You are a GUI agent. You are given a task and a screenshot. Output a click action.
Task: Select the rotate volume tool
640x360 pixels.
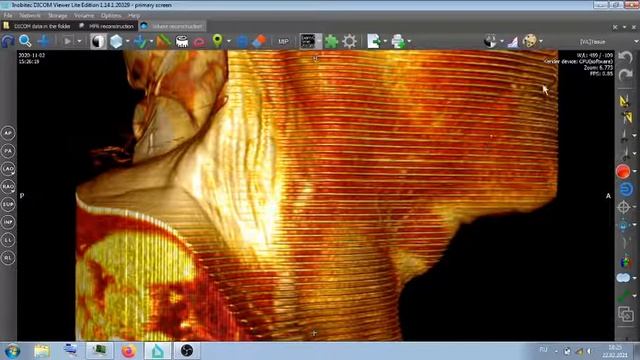(8, 41)
